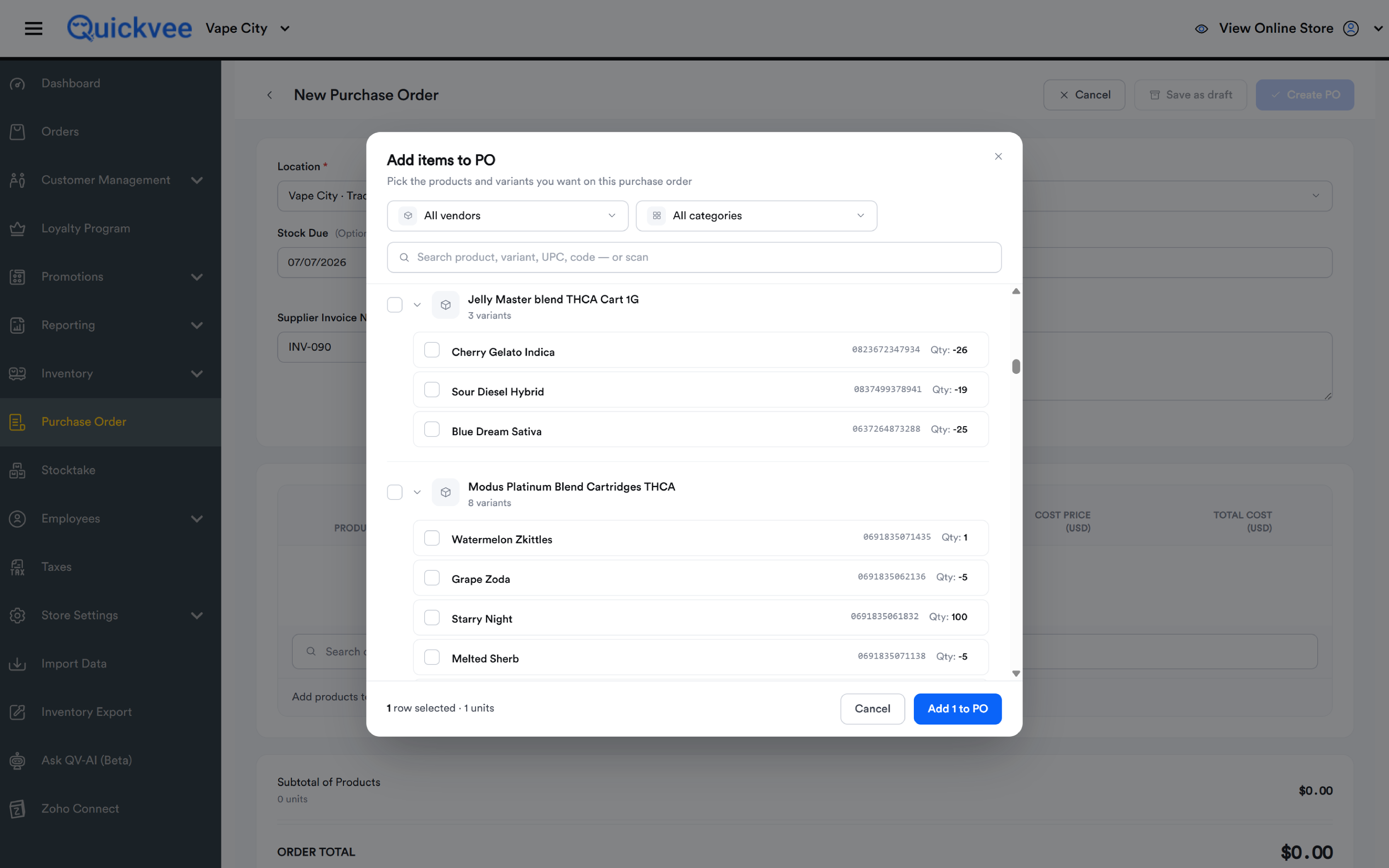The image size is (1389, 868).
Task: Focus the product search field
Action: pos(694,257)
